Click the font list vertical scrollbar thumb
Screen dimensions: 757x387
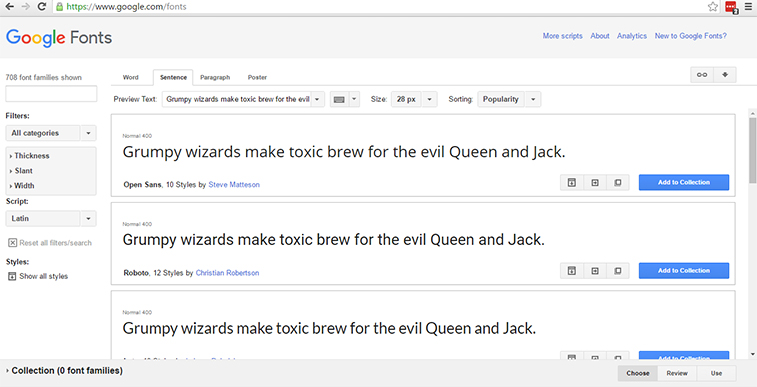pos(752,150)
